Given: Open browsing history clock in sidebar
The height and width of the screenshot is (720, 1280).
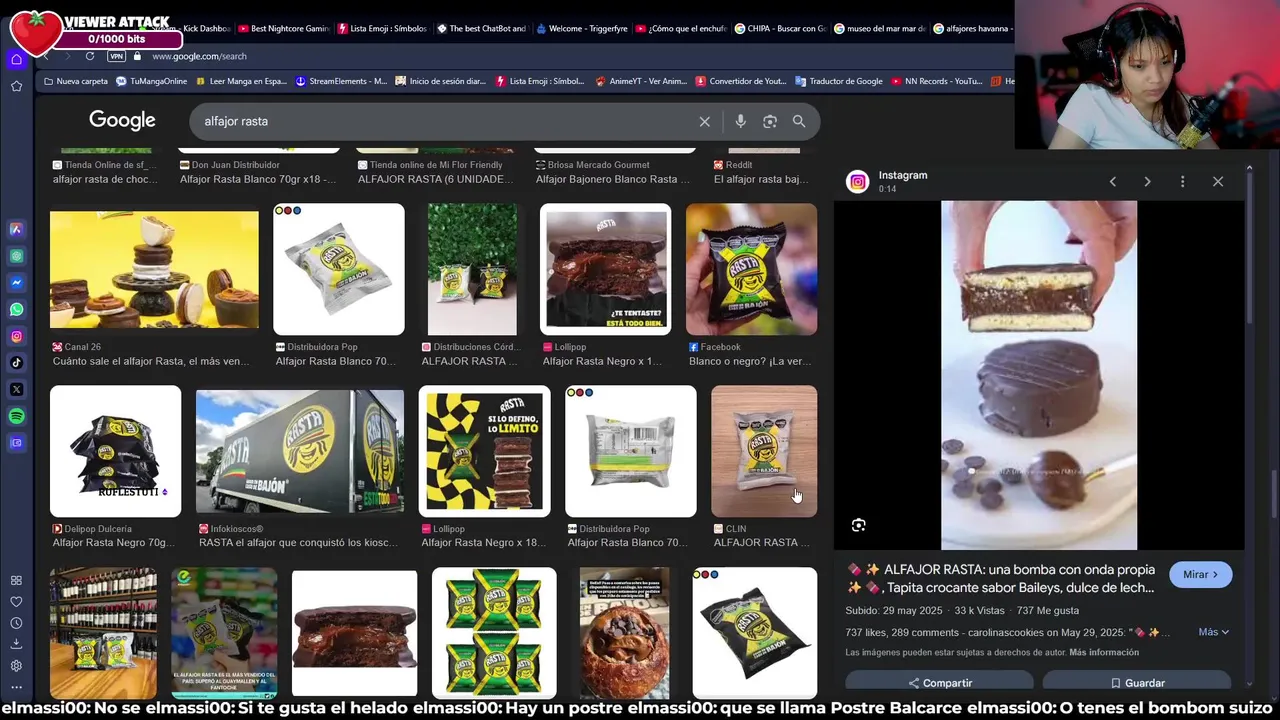Looking at the screenshot, I should tap(16, 623).
